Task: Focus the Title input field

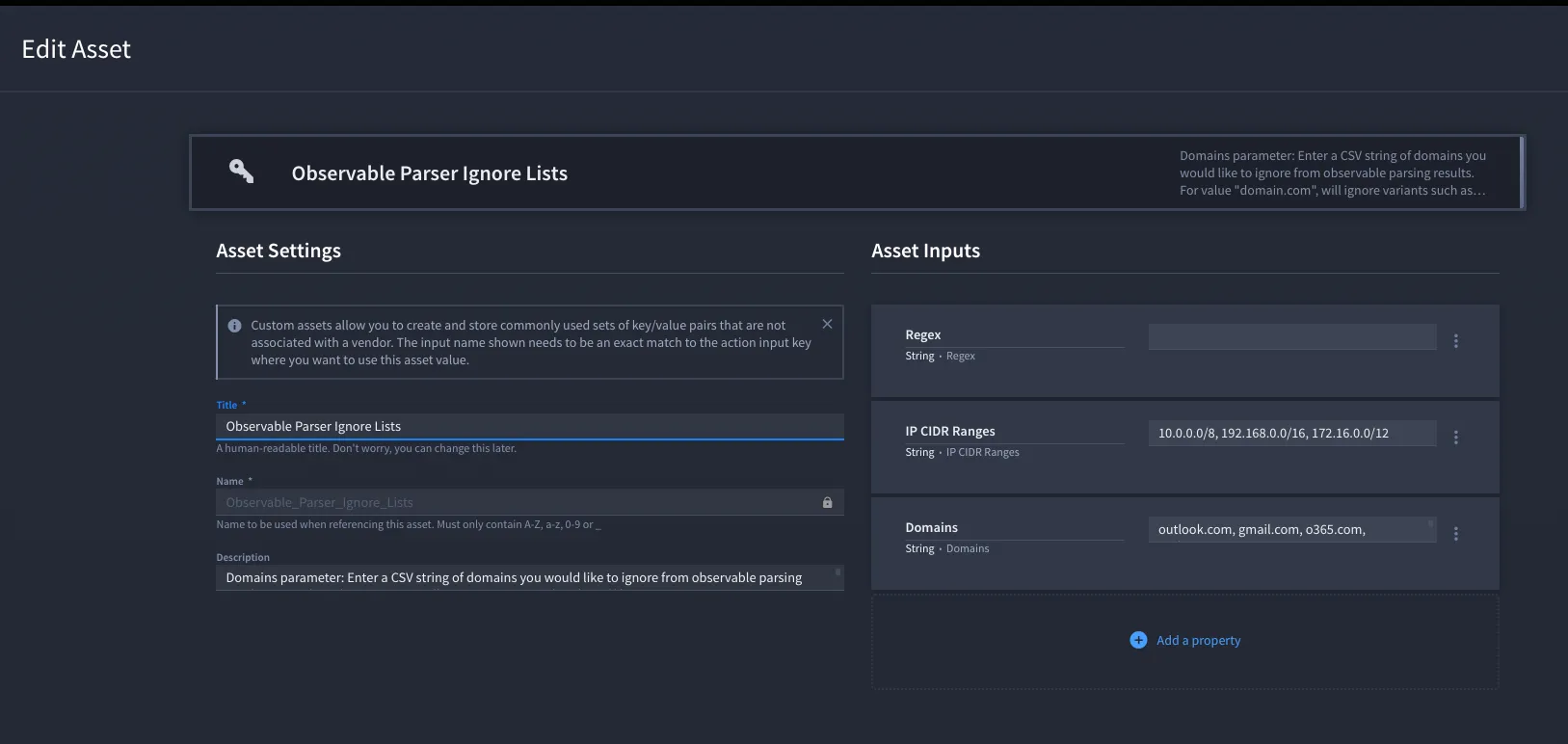Action: pos(530,426)
